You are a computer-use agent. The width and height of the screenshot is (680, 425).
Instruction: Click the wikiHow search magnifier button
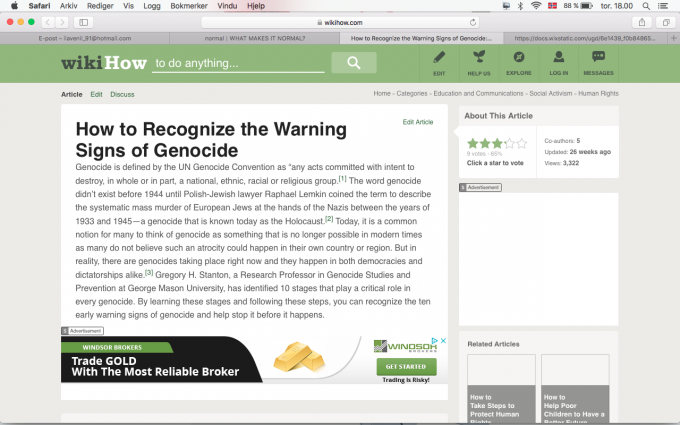tap(353, 64)
